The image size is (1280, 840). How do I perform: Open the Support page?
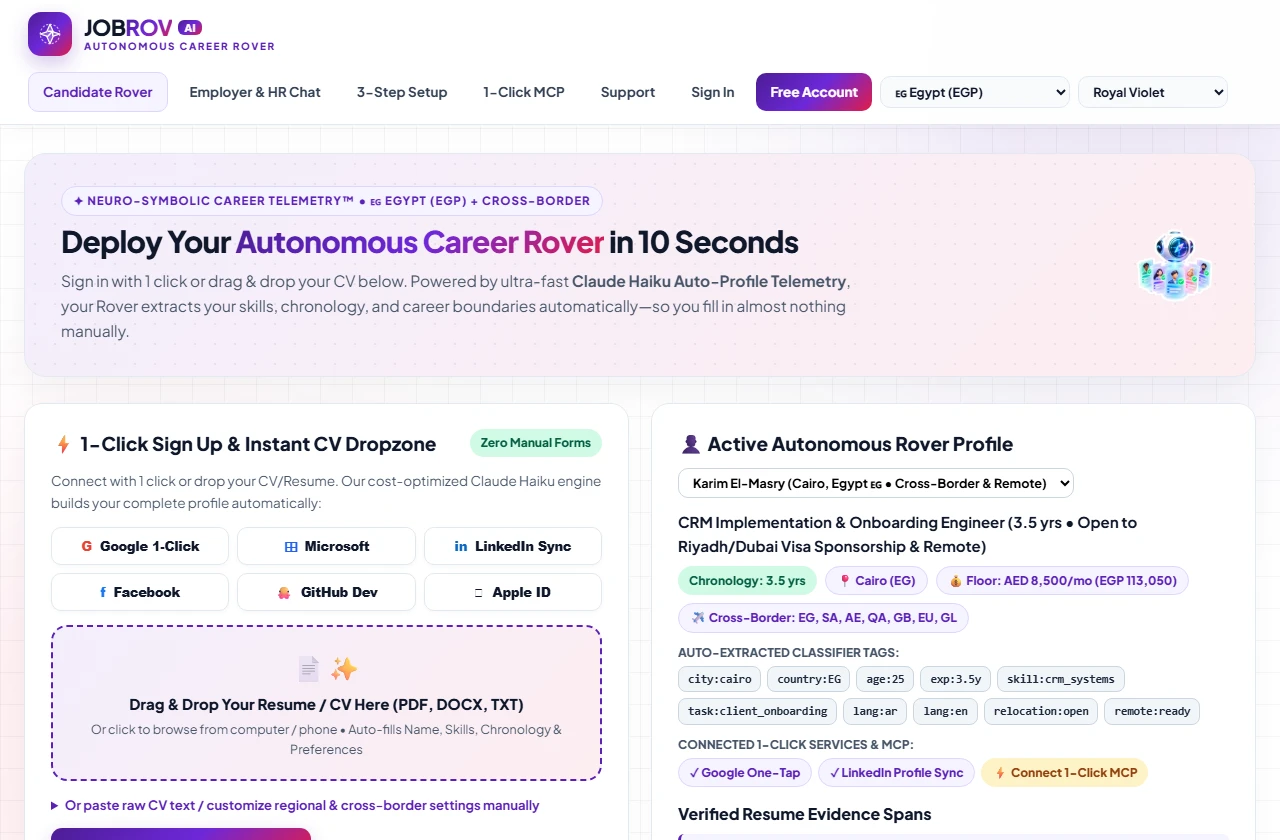pos(628,92)
